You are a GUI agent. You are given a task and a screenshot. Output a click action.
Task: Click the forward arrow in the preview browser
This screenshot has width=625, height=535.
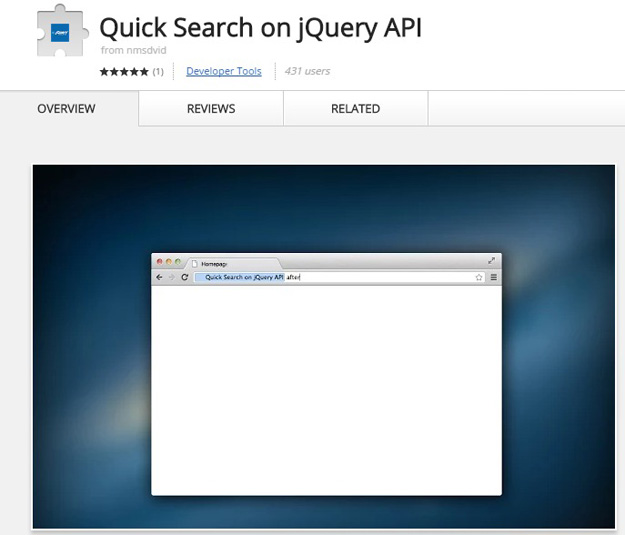pyautogui.click(x=172, y=277)
